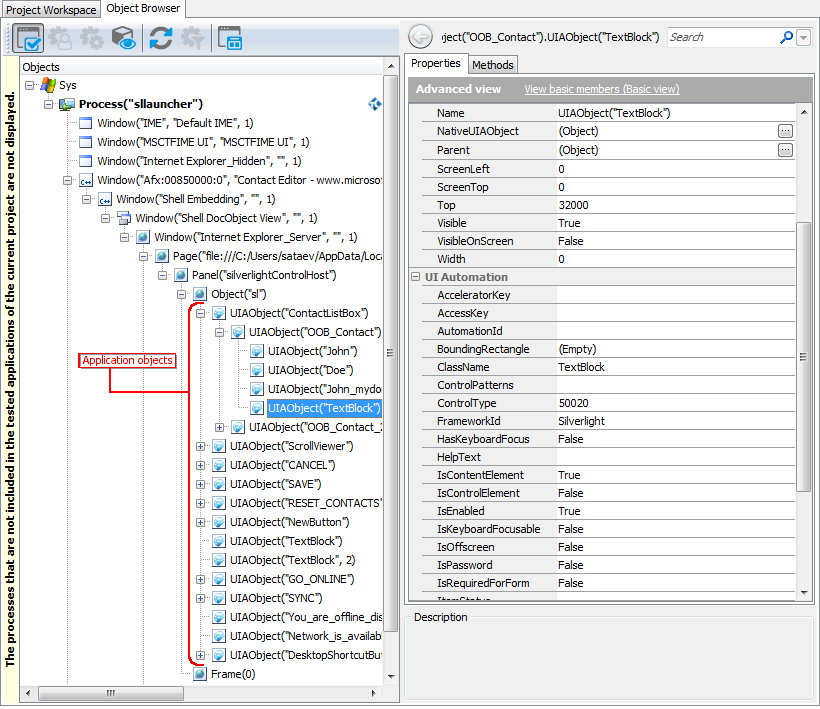Click the back navigation arrow above Properties
This screenshot has width=820, height=709.
click(x=420, y=36)
